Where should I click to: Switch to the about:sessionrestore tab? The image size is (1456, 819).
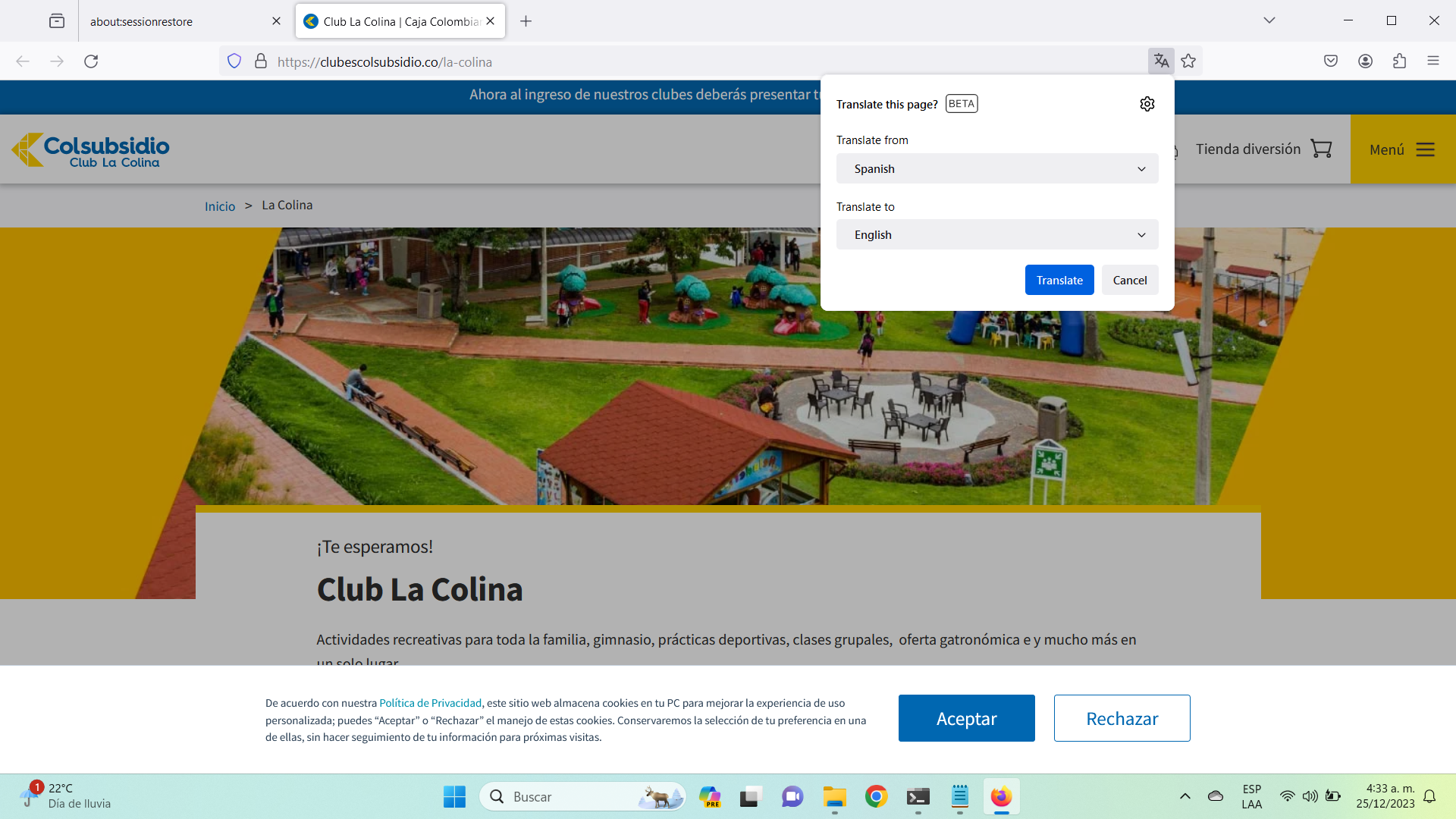[174, 21]
